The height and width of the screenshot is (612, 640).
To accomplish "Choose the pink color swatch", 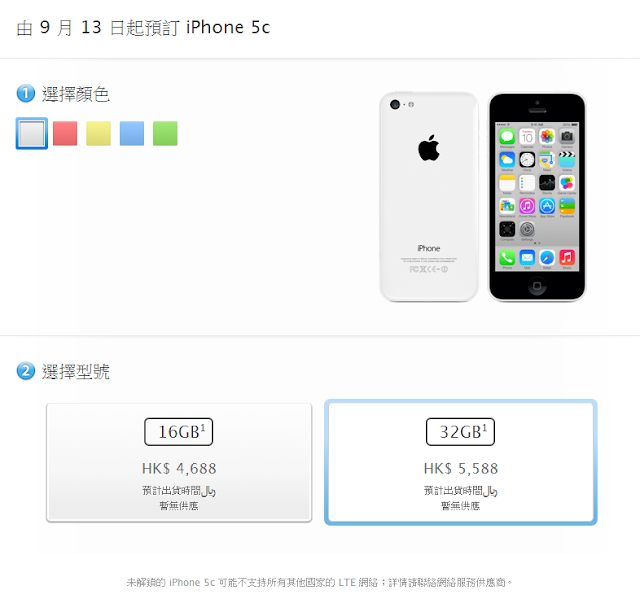I will (65, 134).
